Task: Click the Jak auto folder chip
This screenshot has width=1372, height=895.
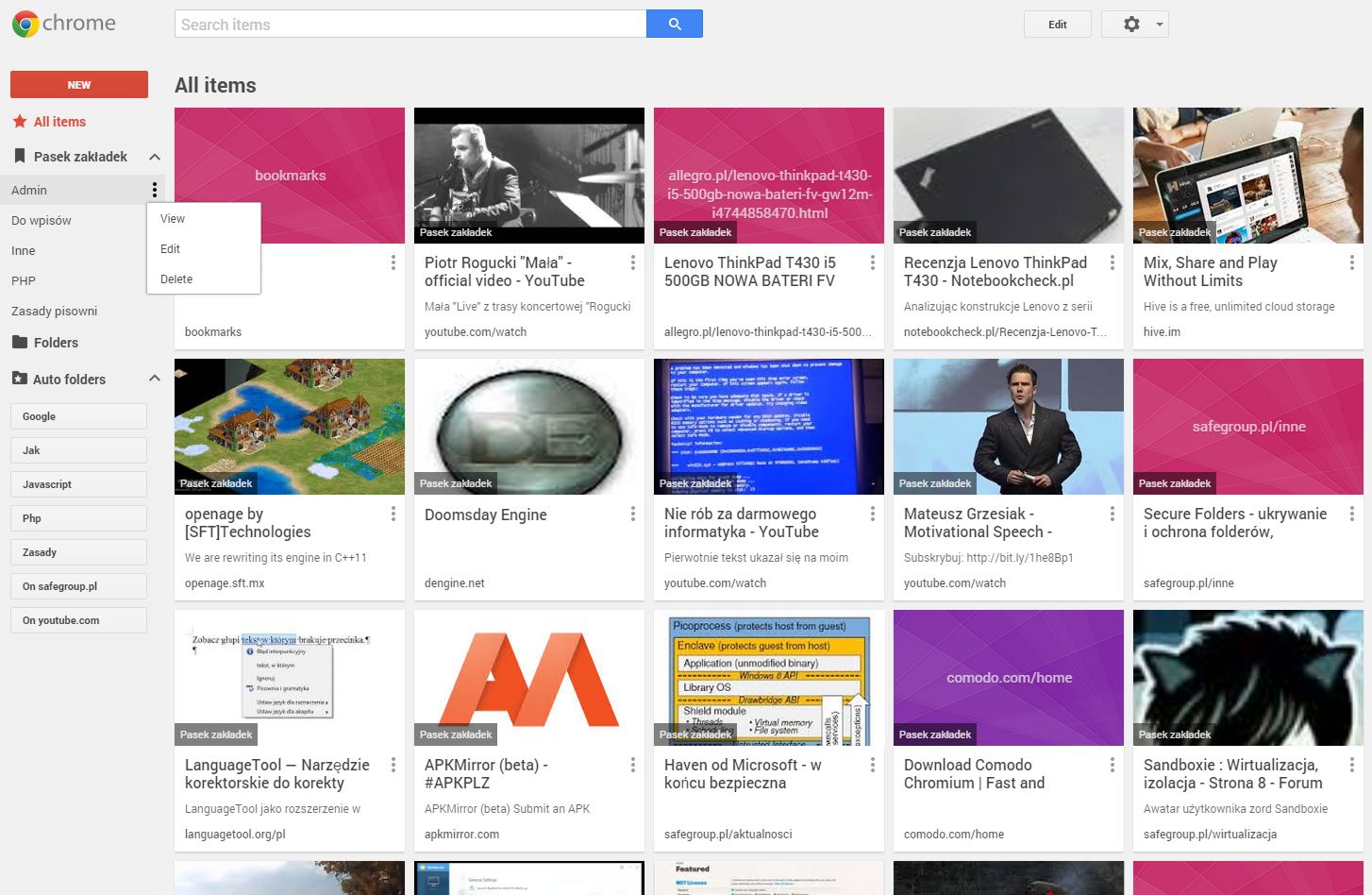Action: click(78, 450)
